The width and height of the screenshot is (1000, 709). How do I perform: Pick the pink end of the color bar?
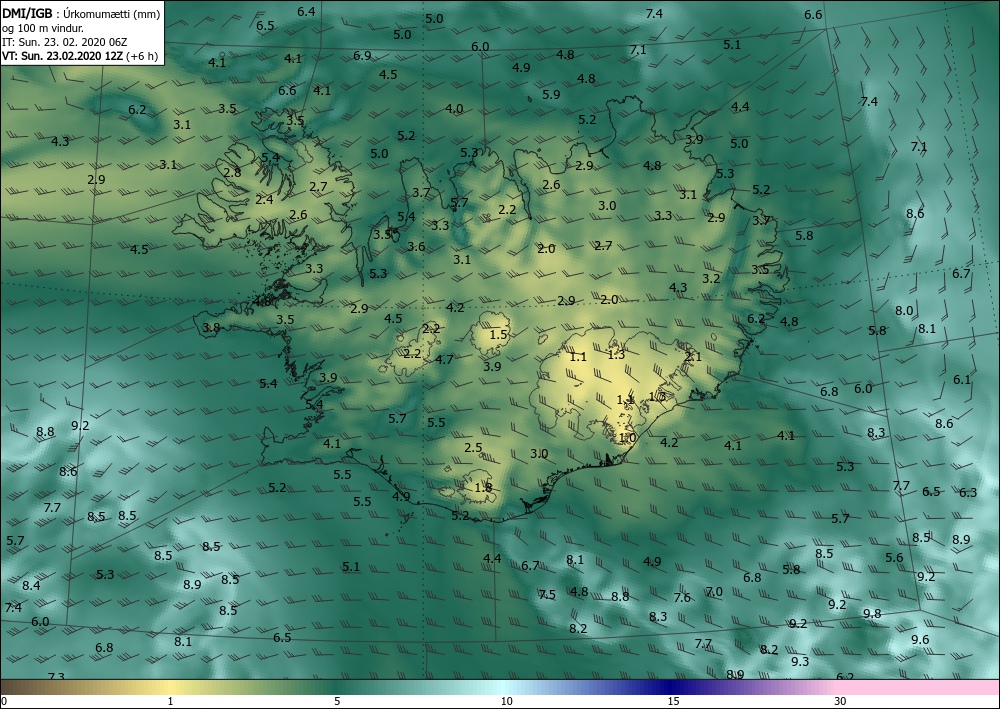pos(918,687)
